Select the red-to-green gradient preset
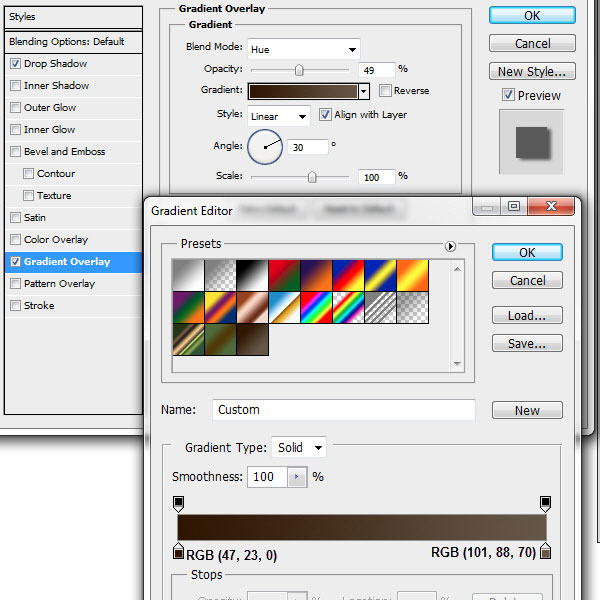 (x=284, y=275)
